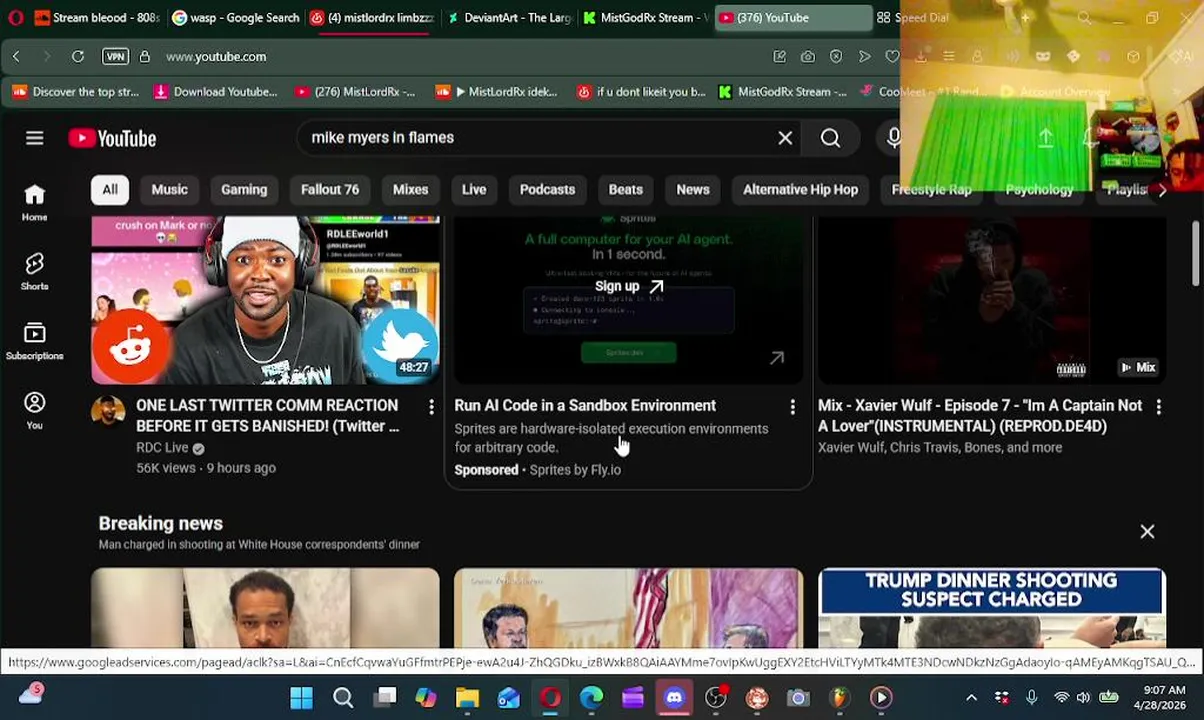
Task: Select the All filter chip
Action: pos(110,189)
